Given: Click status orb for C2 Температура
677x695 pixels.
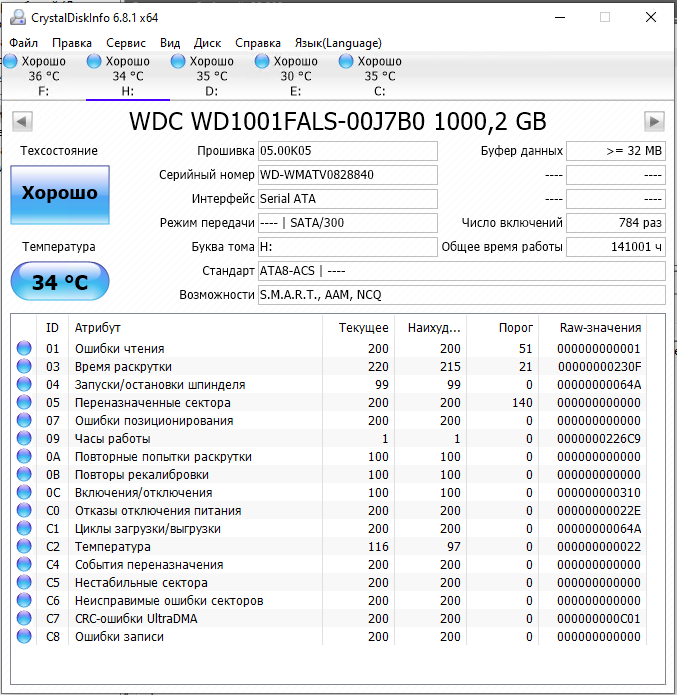Looking at the screenshot, I should 24,547.
